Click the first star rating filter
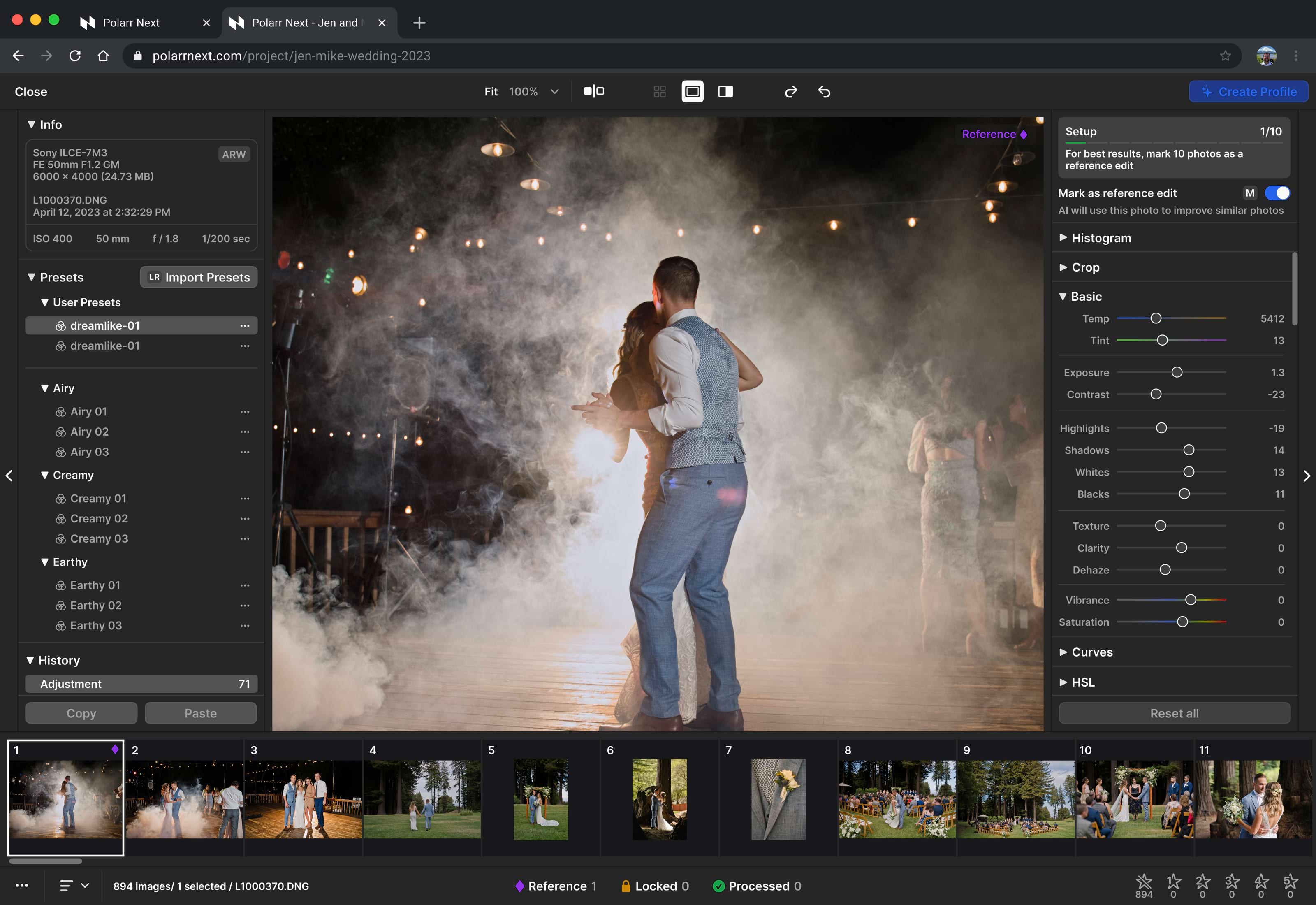Viewport: 1316px width, 905px height. pos(1143,882)
